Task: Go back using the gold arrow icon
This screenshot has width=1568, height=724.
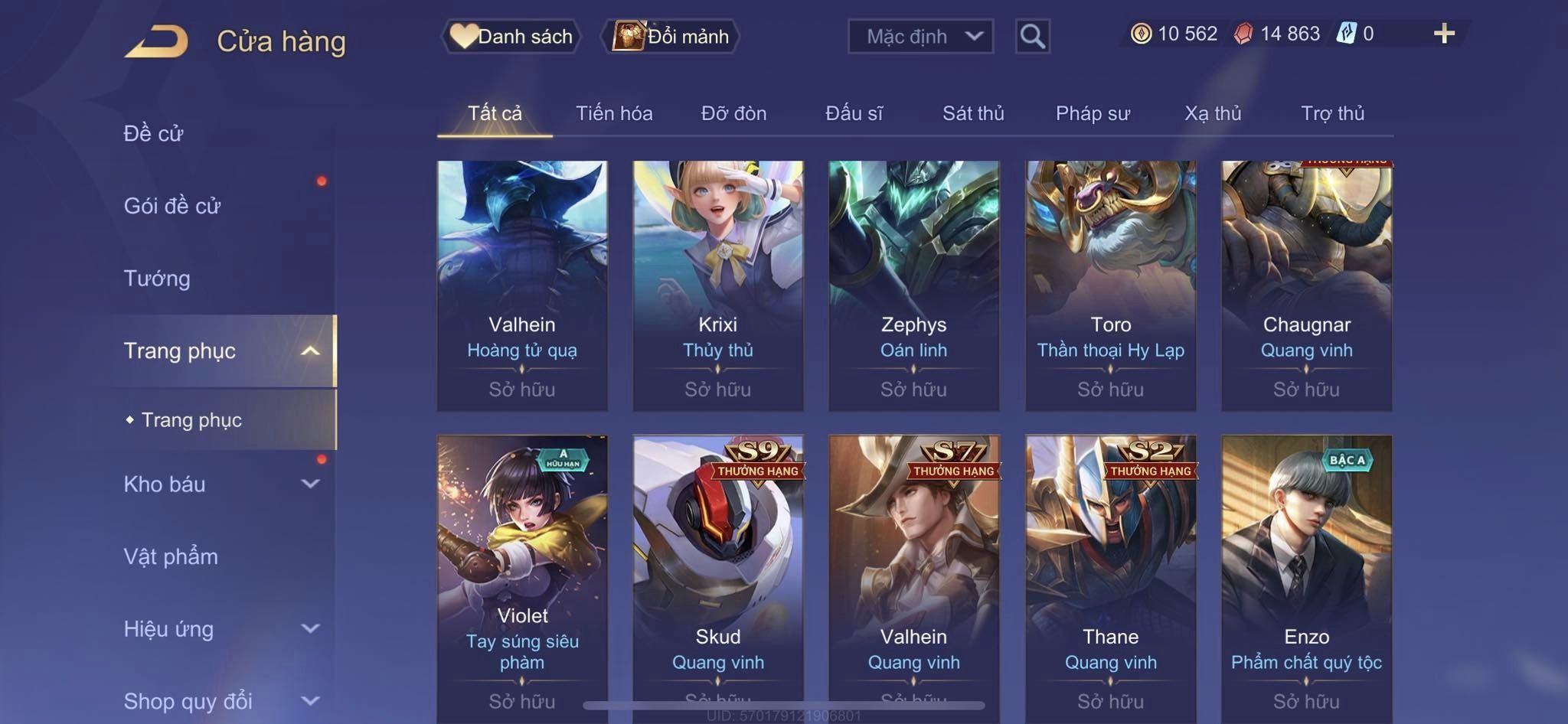Action: point(156,41)
